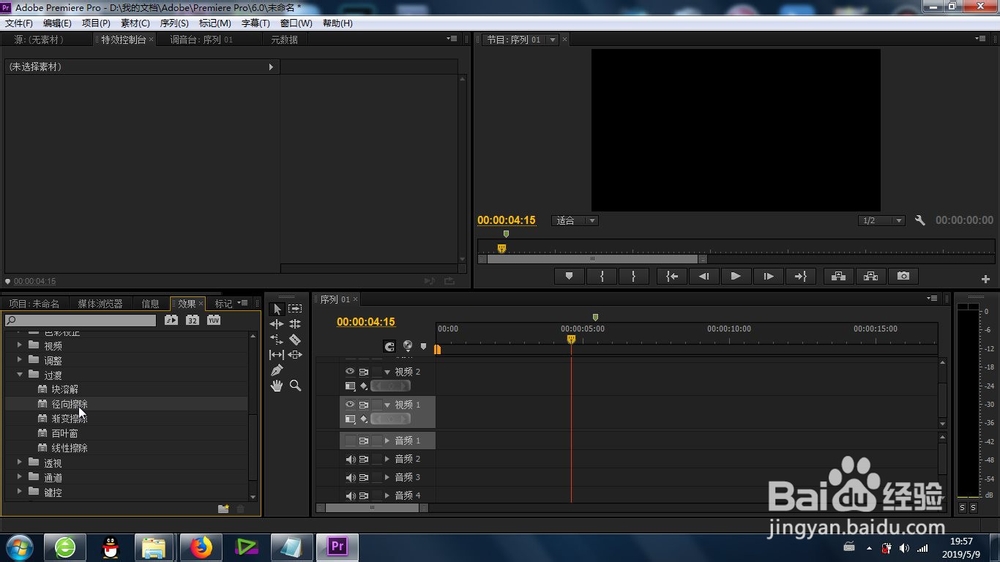Mark Out point in program monitor

(x=633, y=276)
